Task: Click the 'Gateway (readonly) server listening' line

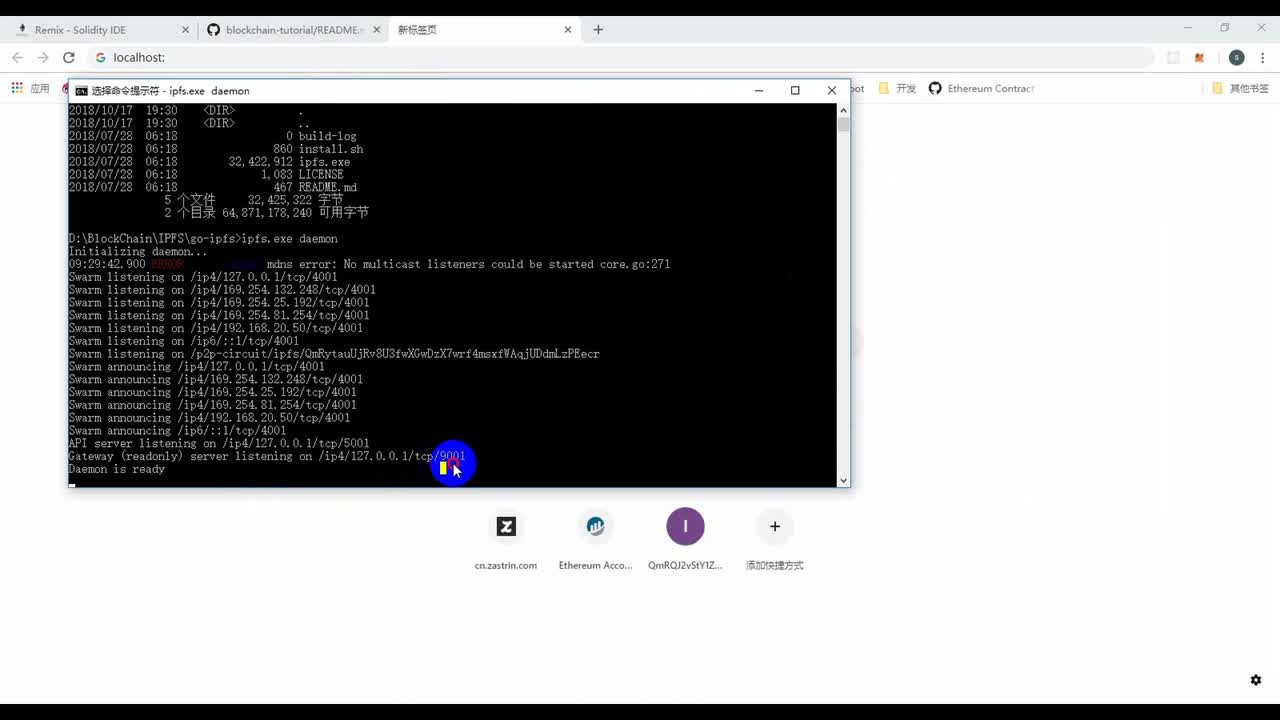Action: pyautogui.click(x=267, y=456)
